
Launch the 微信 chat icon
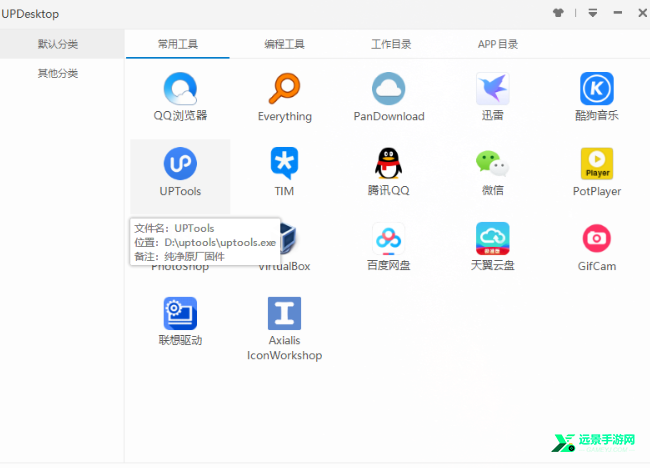coord(492,164)
